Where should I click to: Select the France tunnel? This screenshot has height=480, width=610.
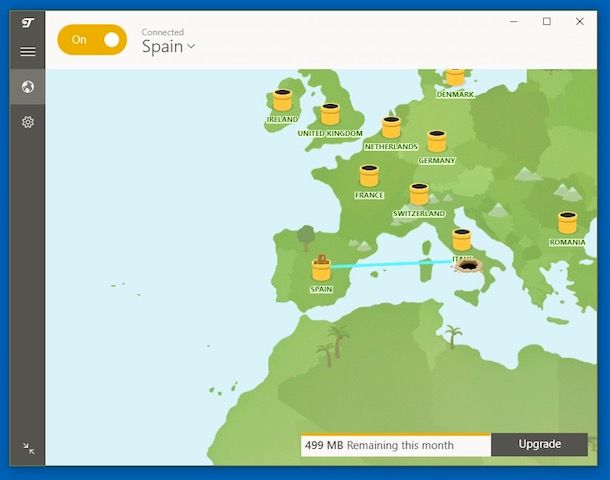click(369, 176)
